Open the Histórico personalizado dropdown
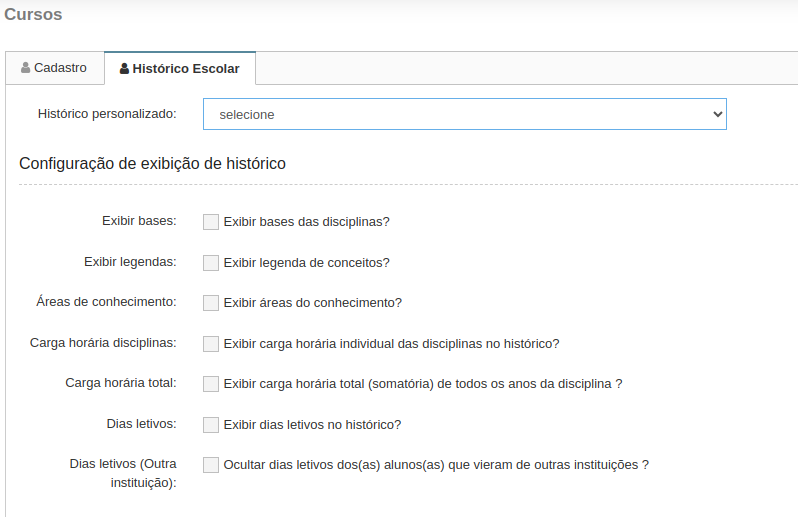The width and height of the screenshot is (798, 517). point(465,114)
